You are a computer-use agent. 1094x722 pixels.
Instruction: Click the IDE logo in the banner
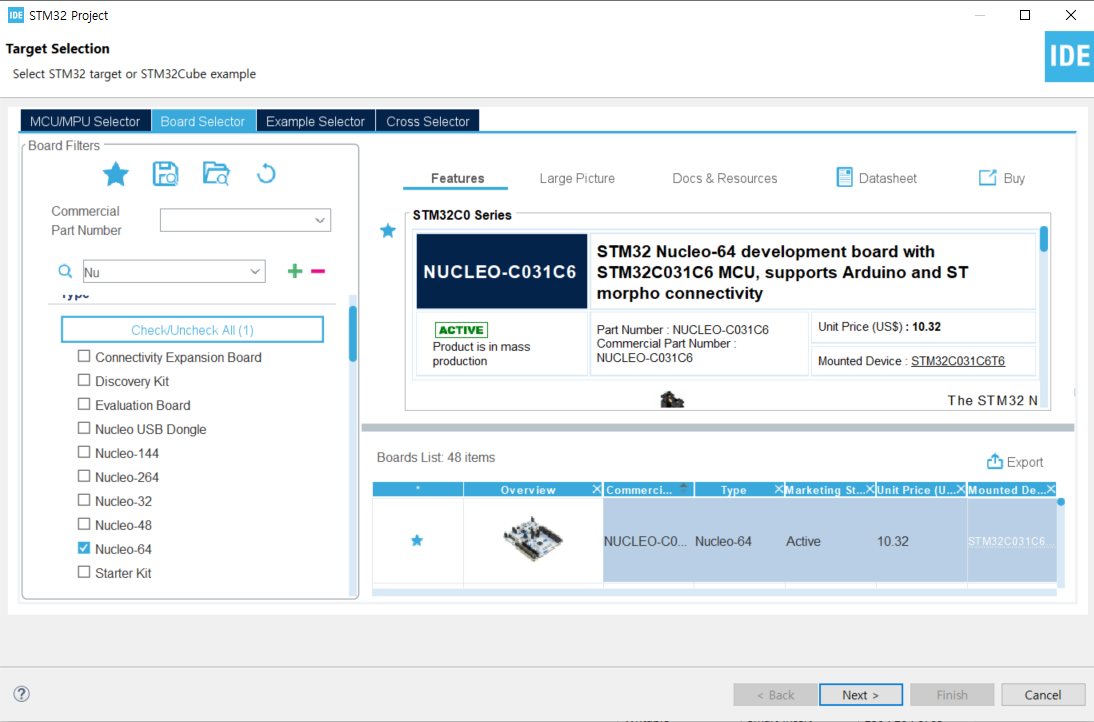pyautogui.click(x=1069, y=57)
